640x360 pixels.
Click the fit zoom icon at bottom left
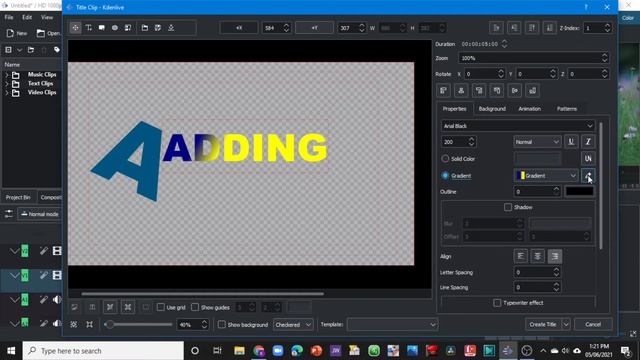pos(73,324)
